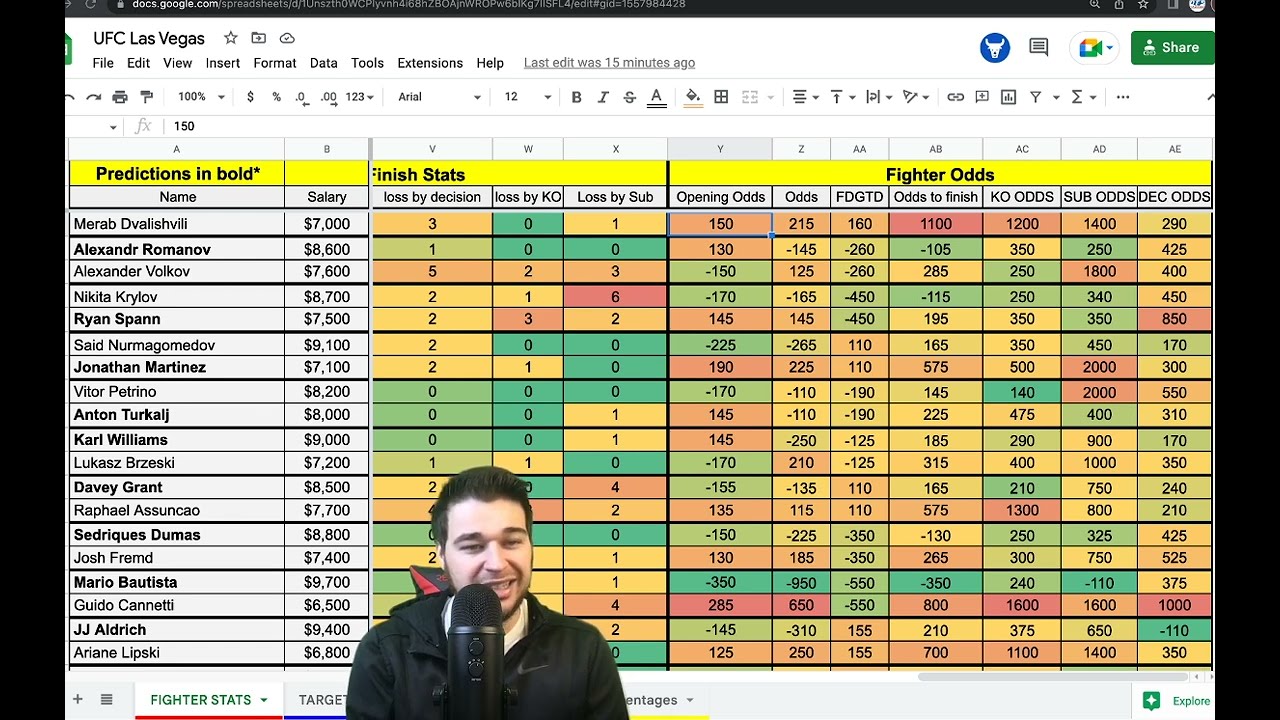The image size is (1280, 720).
Task: Select the Merab Dvalishvili name cell
Action: (177, 224)
